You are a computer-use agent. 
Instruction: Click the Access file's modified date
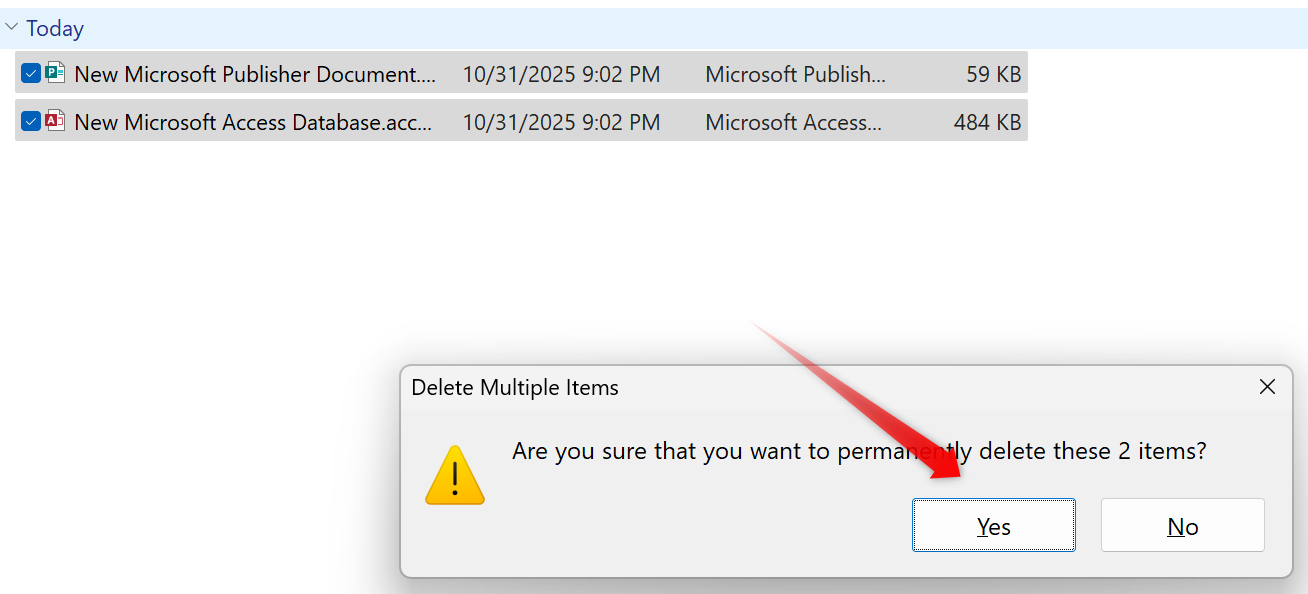[561, 122]
